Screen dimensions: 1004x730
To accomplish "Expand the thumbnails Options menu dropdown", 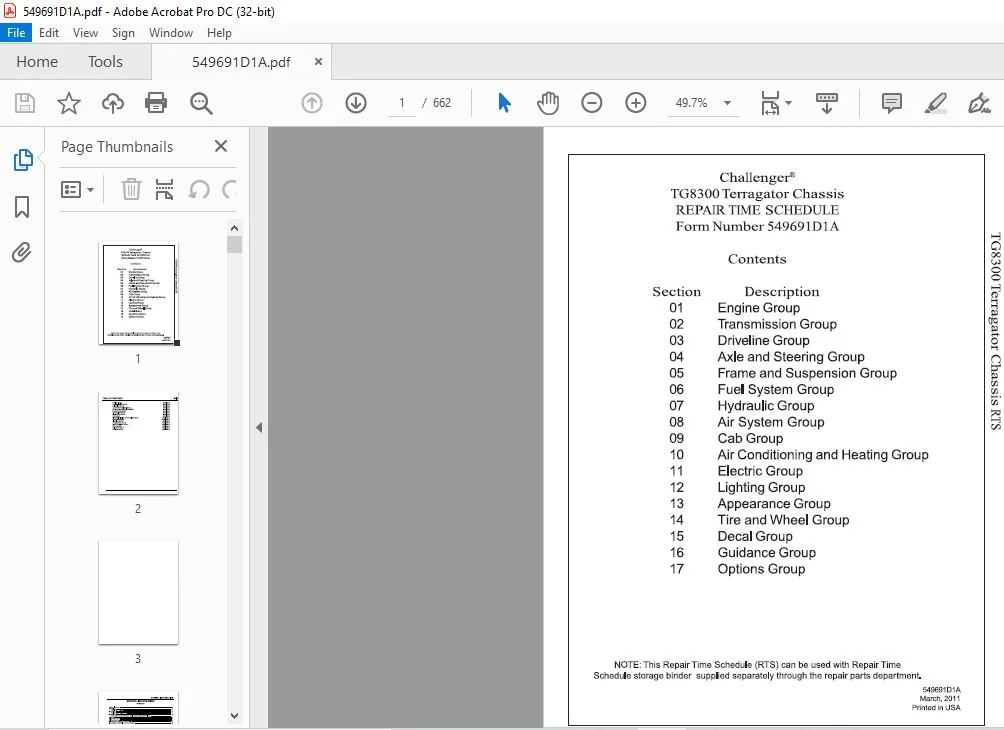I will pyautogui.click(x=90, y=190).
